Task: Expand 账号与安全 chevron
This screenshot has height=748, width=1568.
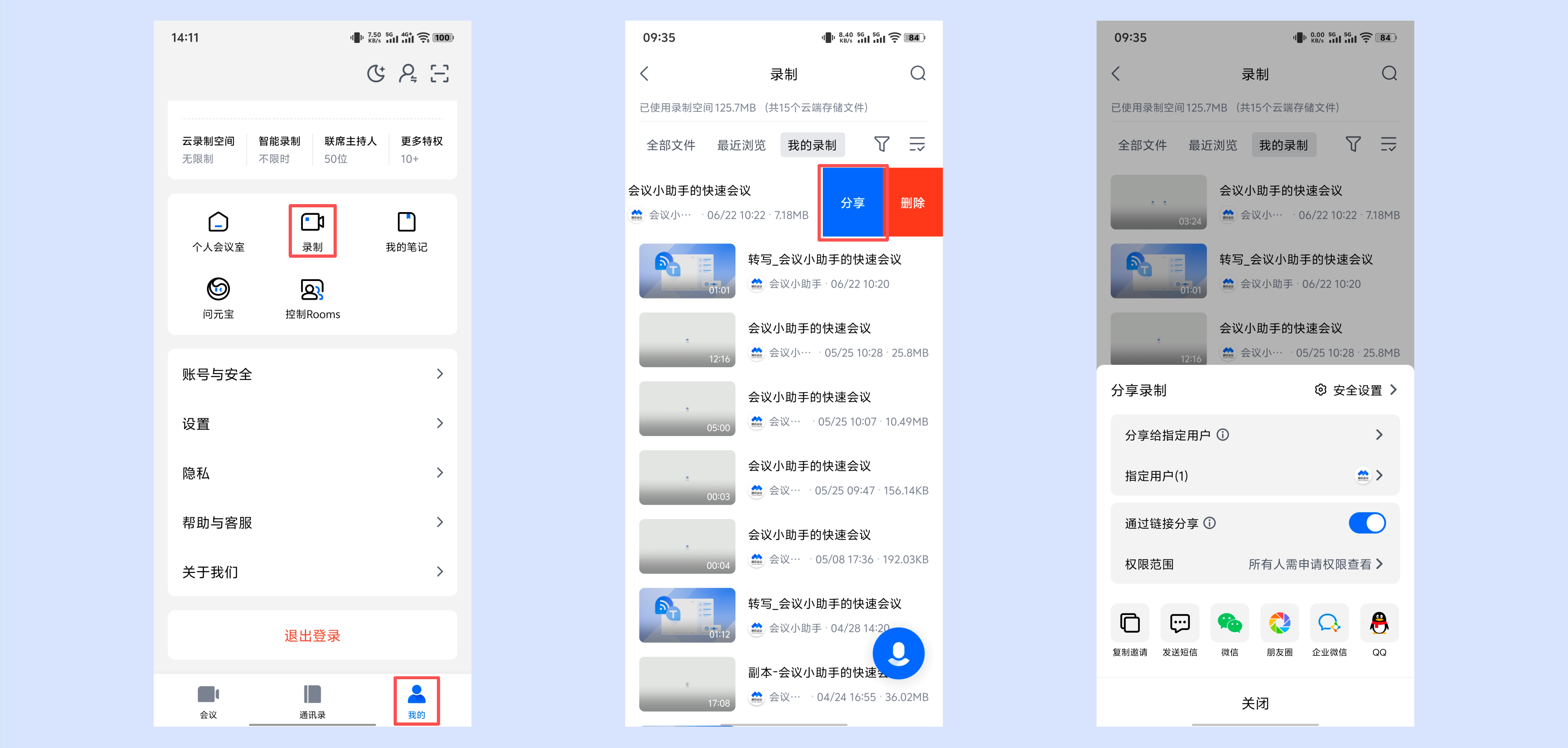Action: pyautogui.click(x=439, y=374)
